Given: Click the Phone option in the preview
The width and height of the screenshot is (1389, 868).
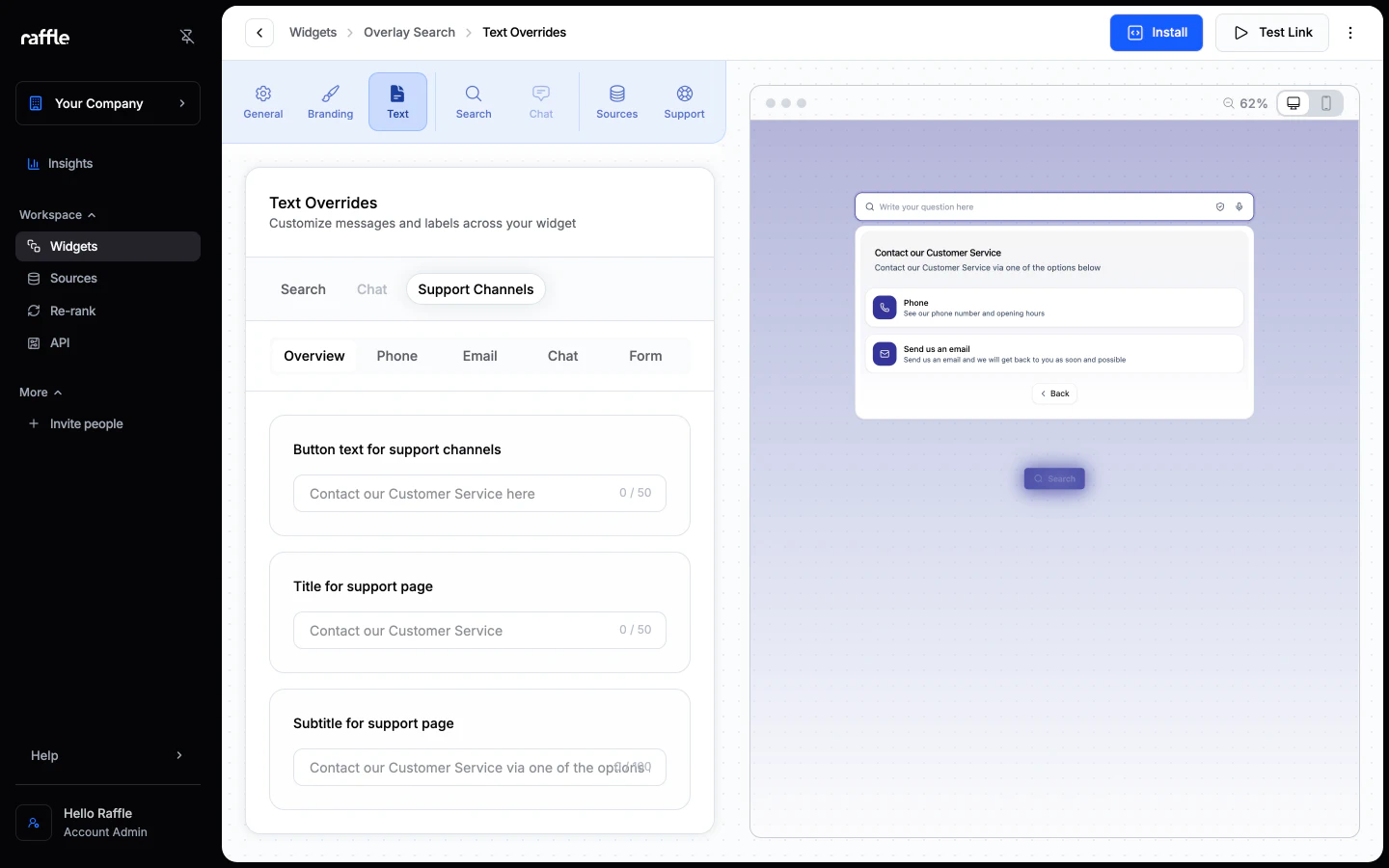Looking at the screenshot, I should (x=1054, y=308).
